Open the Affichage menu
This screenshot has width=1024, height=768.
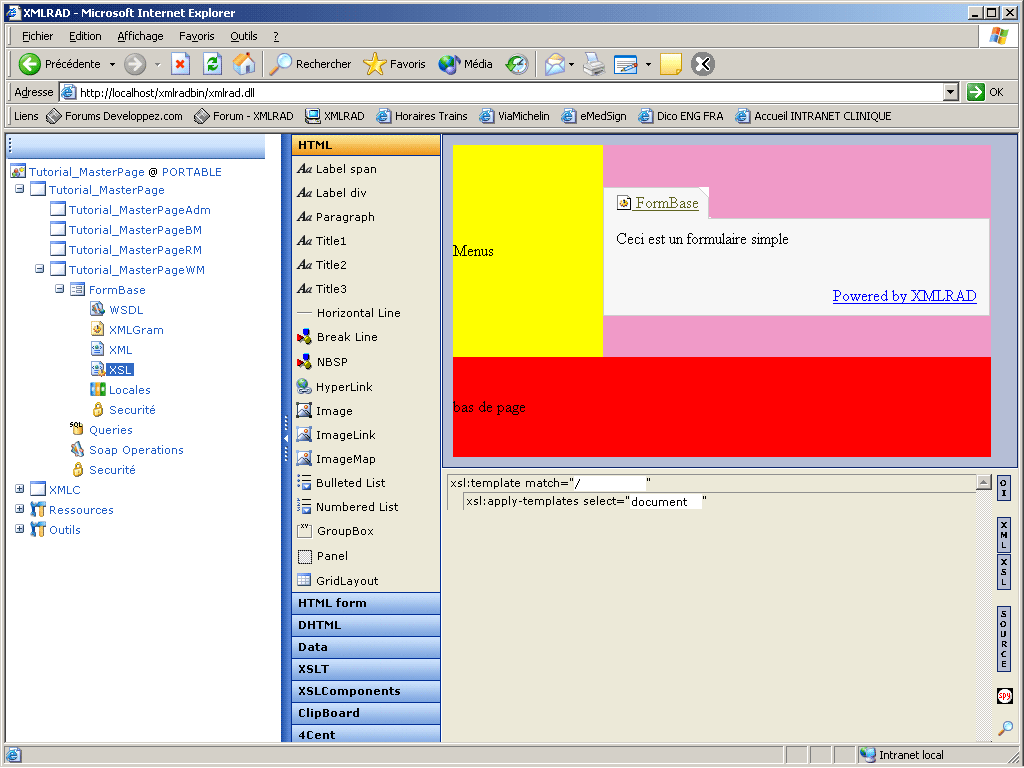140,36
